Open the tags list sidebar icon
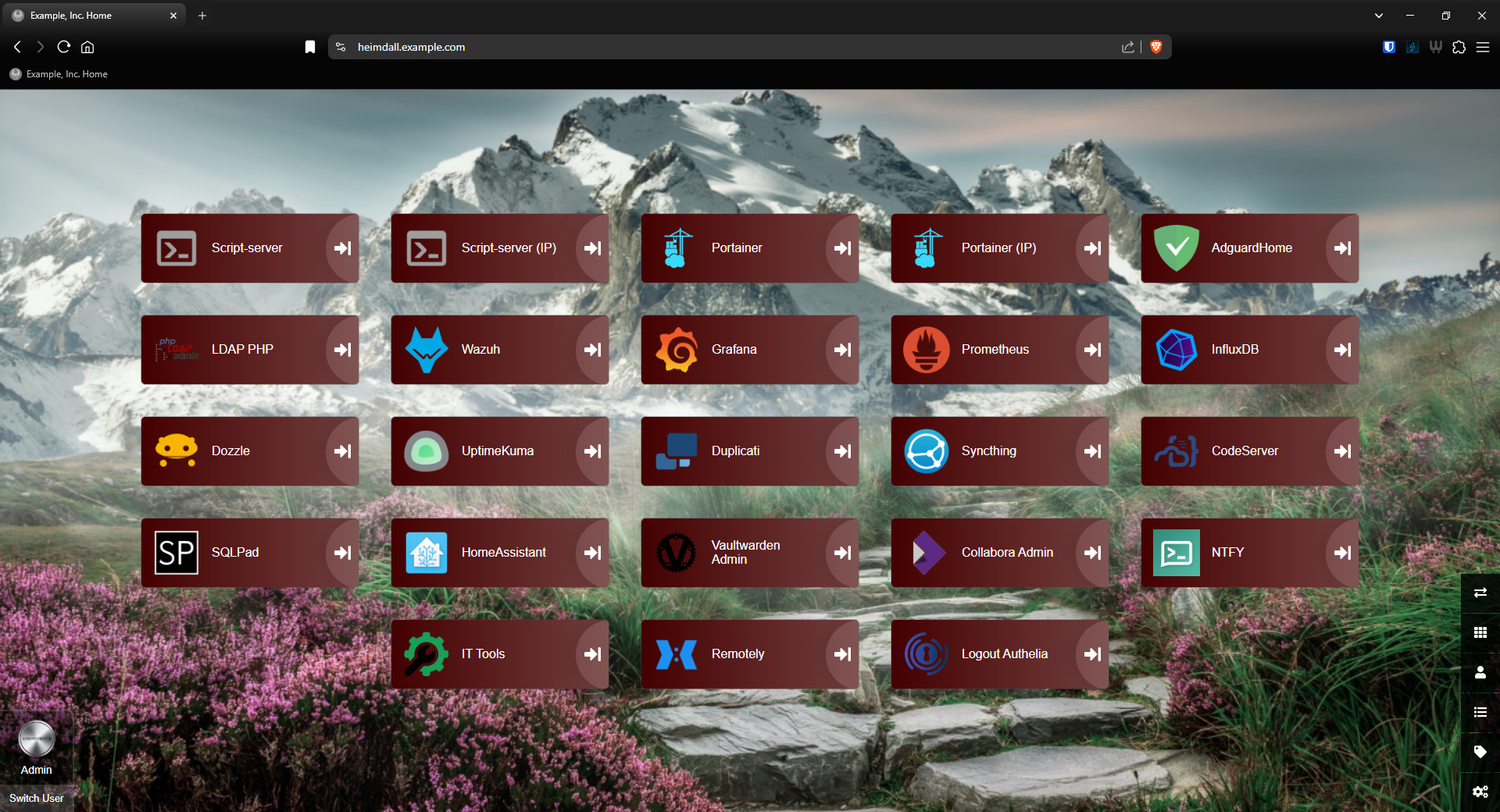The image size is (1500, 812). coord(1480,752)
